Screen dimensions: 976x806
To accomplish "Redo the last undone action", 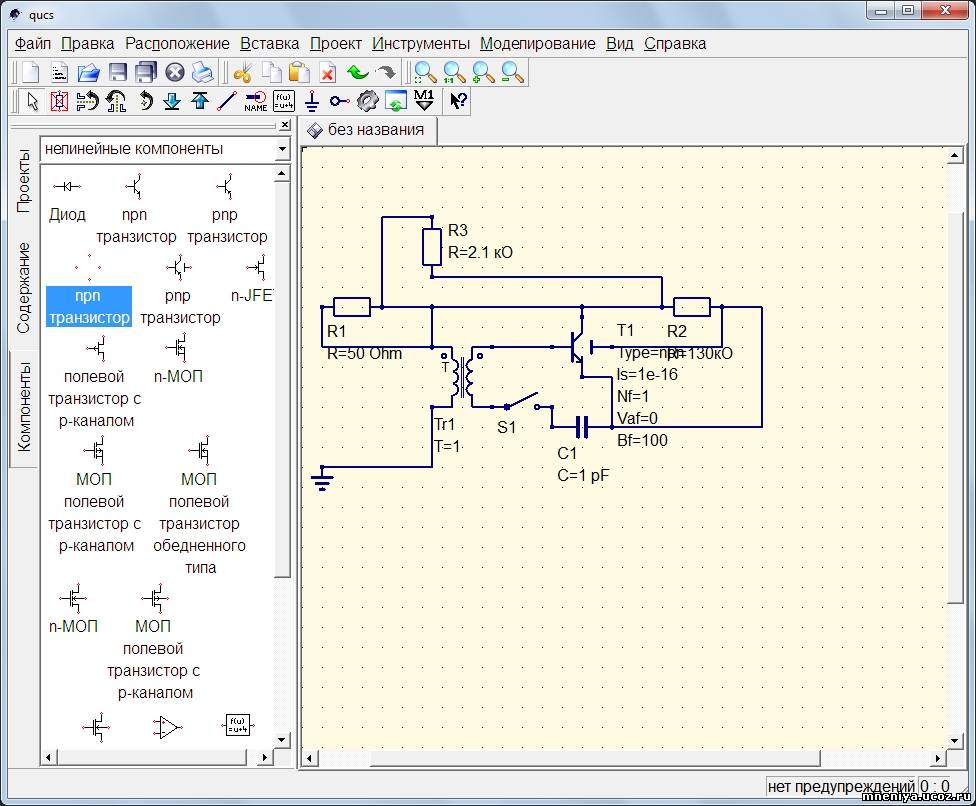I will pyautogui.click(x=386, y=73).
